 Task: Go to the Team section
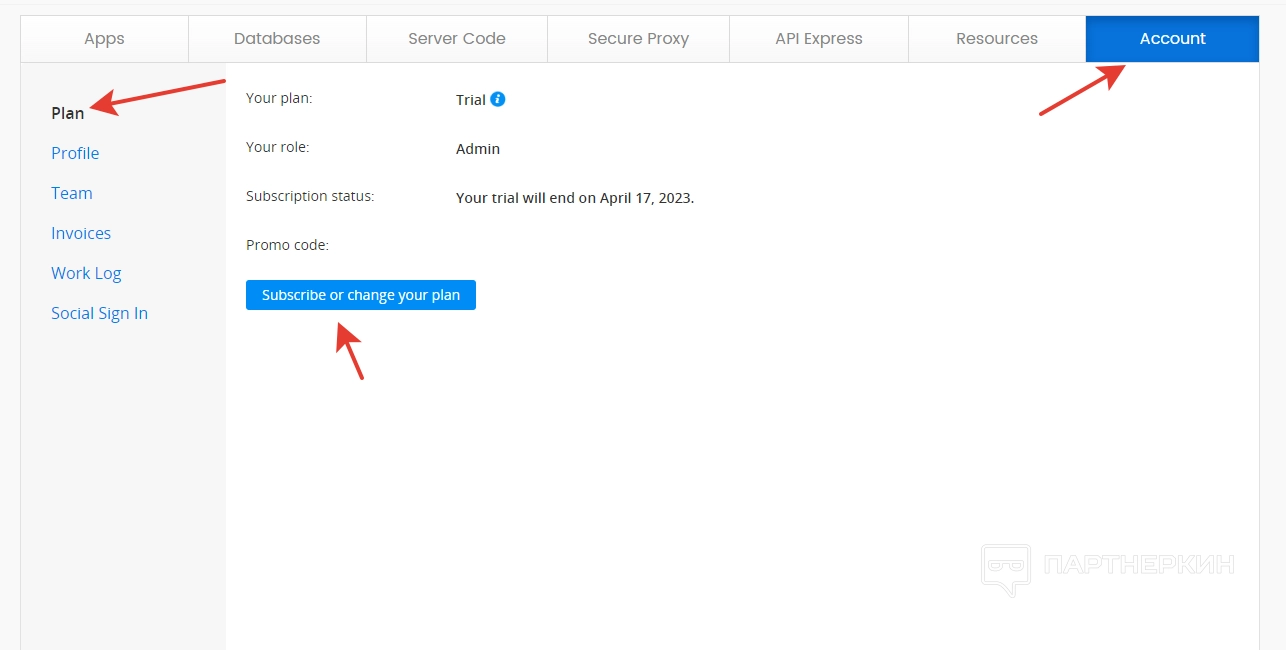(x=72, y=193)
